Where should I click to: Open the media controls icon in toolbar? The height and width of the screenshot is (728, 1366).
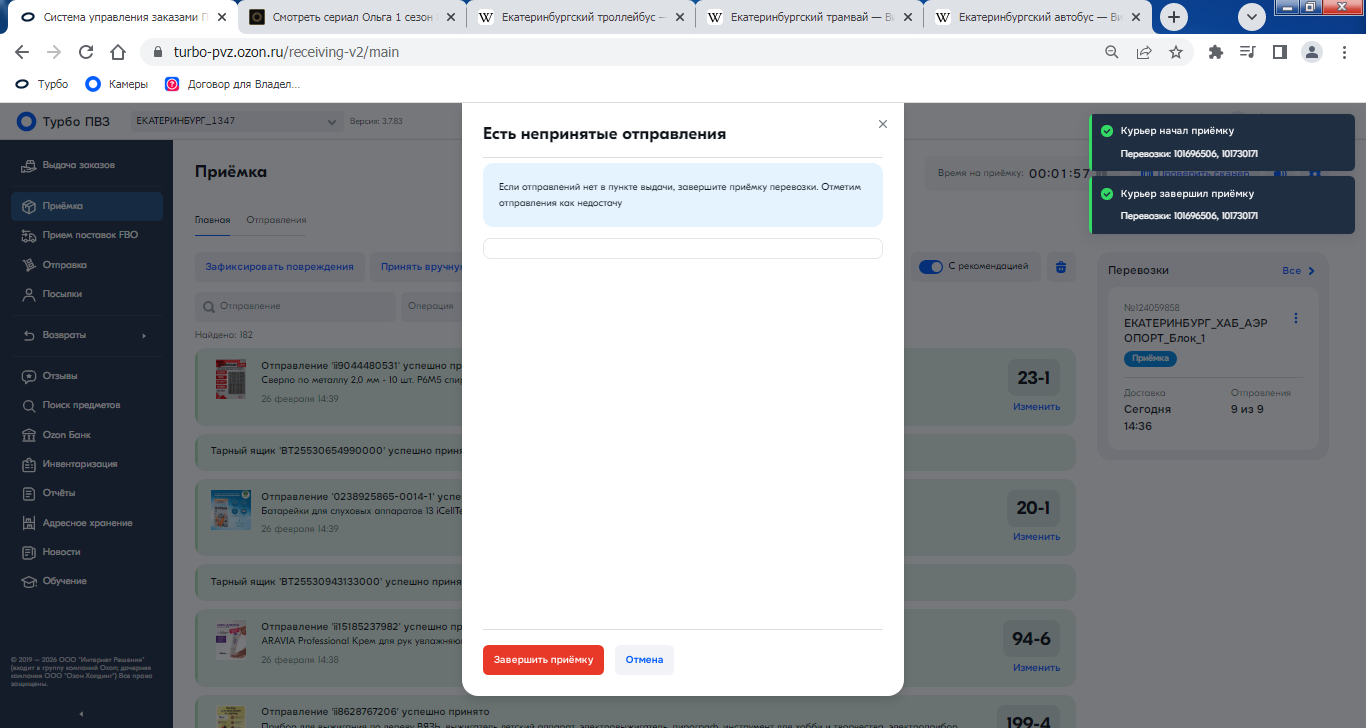click(x=1247, y=52)
